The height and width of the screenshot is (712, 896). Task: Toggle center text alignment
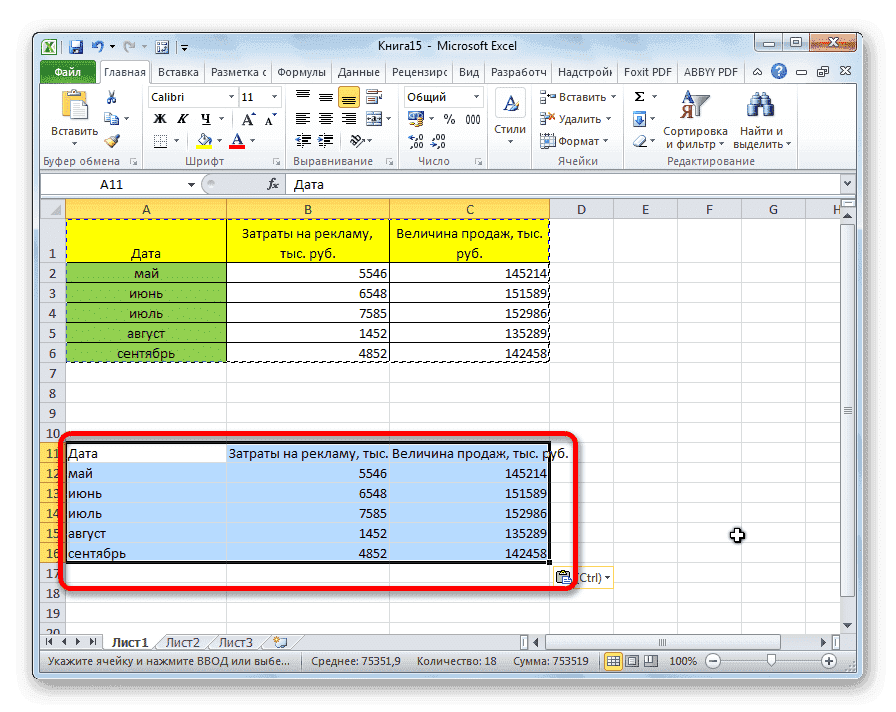(x=324, y=118)
